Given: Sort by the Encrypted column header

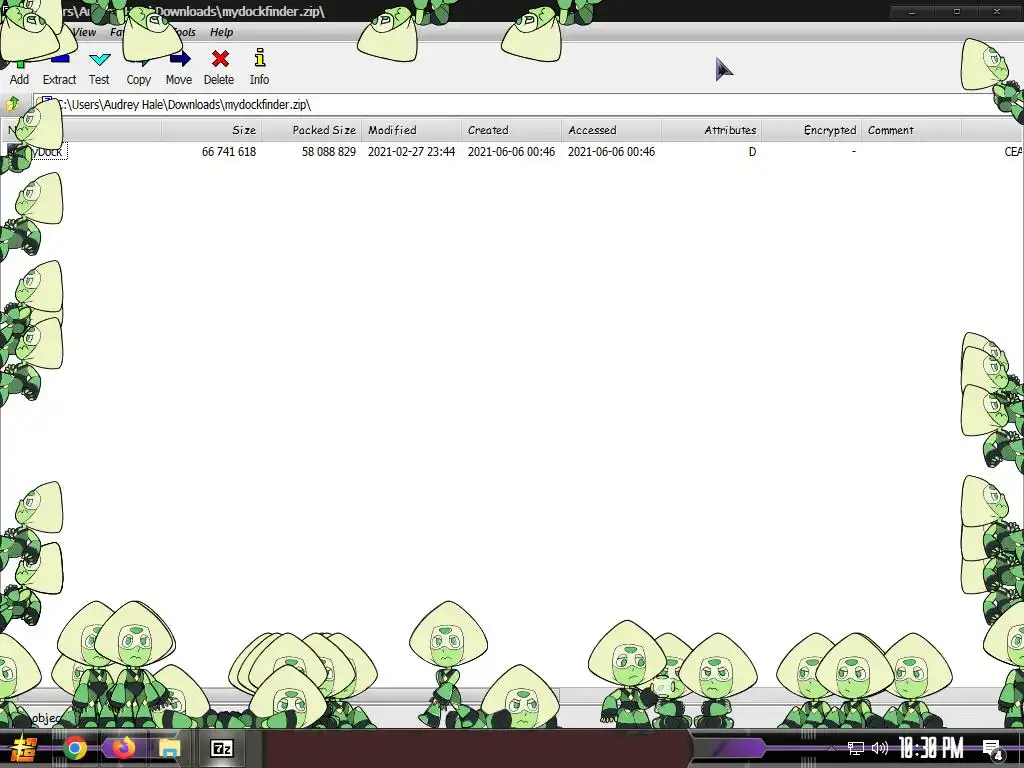Looking at the screenshot, I should pyautogui.click(x=811, y=130).
